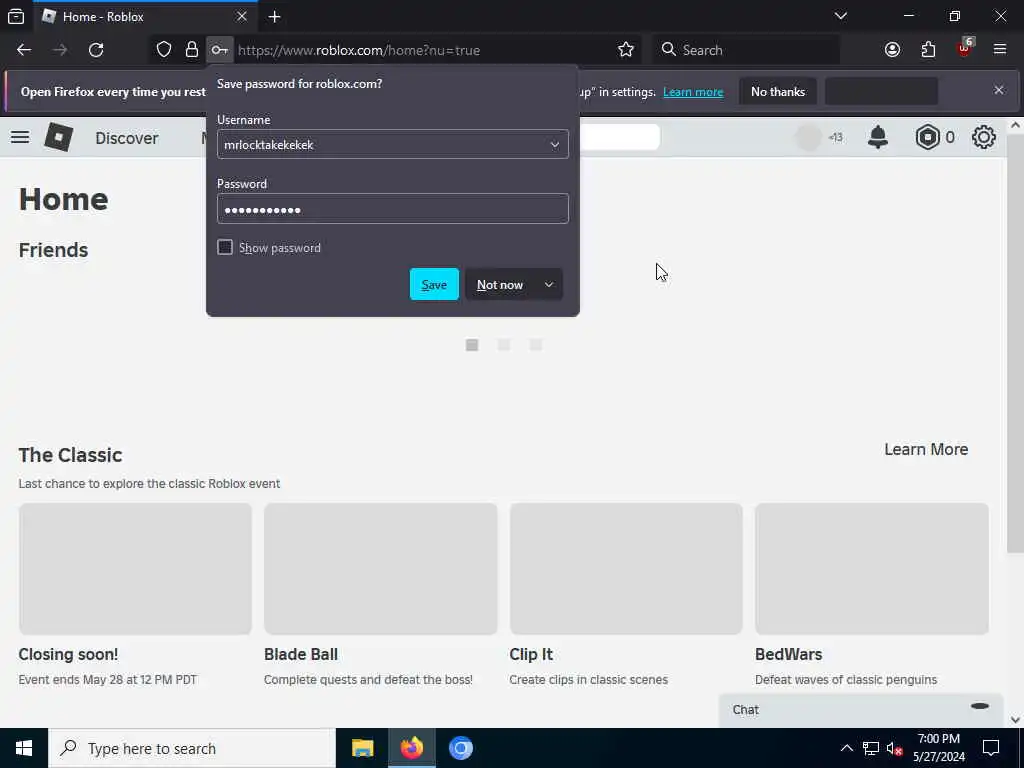
Task: Choose Not now for saving password
Action: [500, 285]
